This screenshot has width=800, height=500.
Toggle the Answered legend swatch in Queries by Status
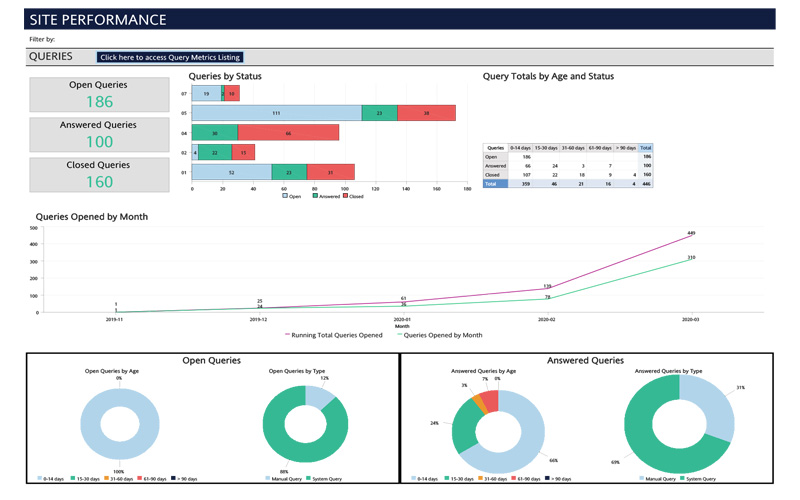pyautogui.click(x=315, y=197)
